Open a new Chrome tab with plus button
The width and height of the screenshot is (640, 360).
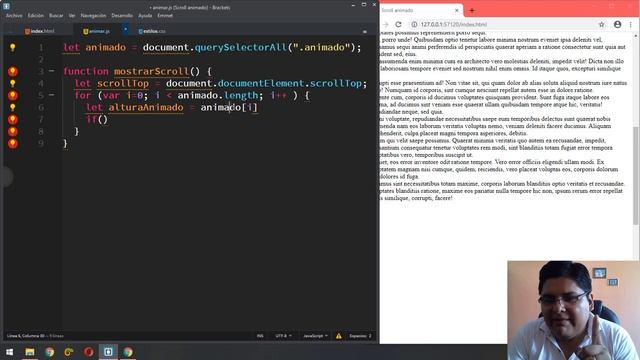click(x=472, y=10)
